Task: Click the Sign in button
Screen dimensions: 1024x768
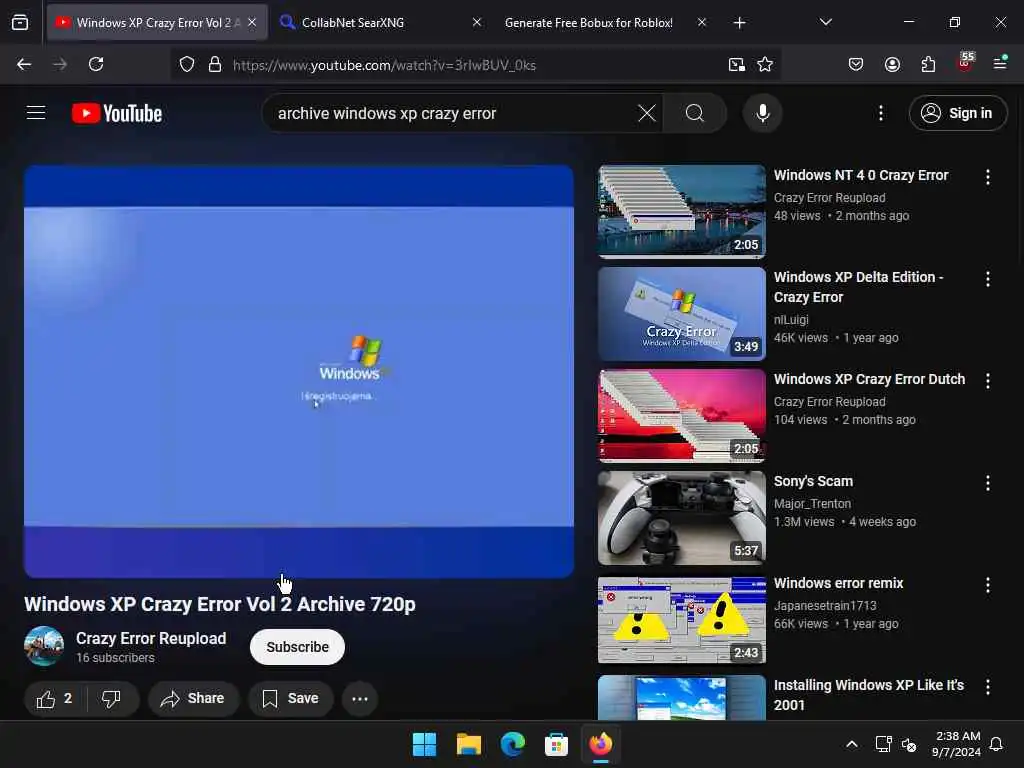Action: coord(957,114)
